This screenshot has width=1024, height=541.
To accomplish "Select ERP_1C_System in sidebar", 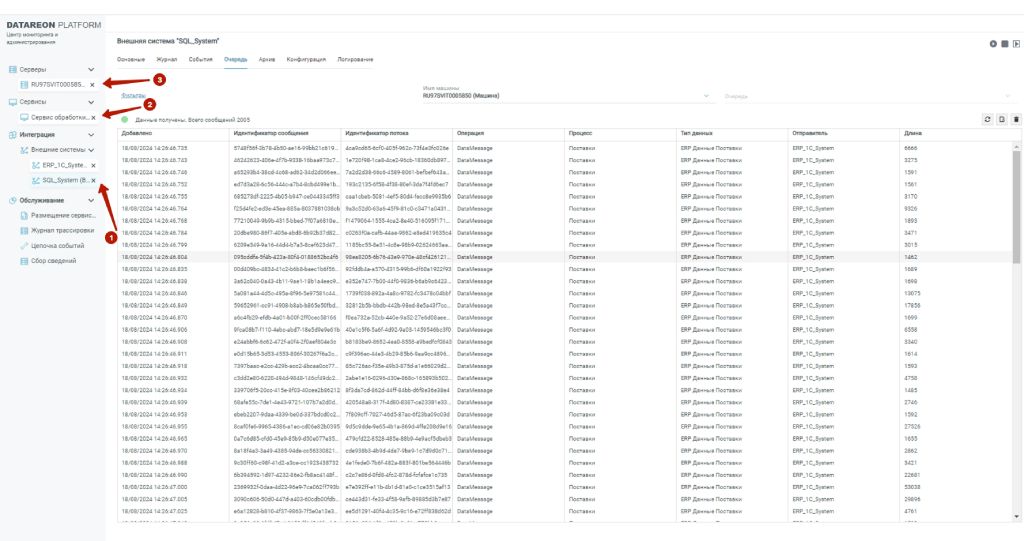I will pos(64,165).
